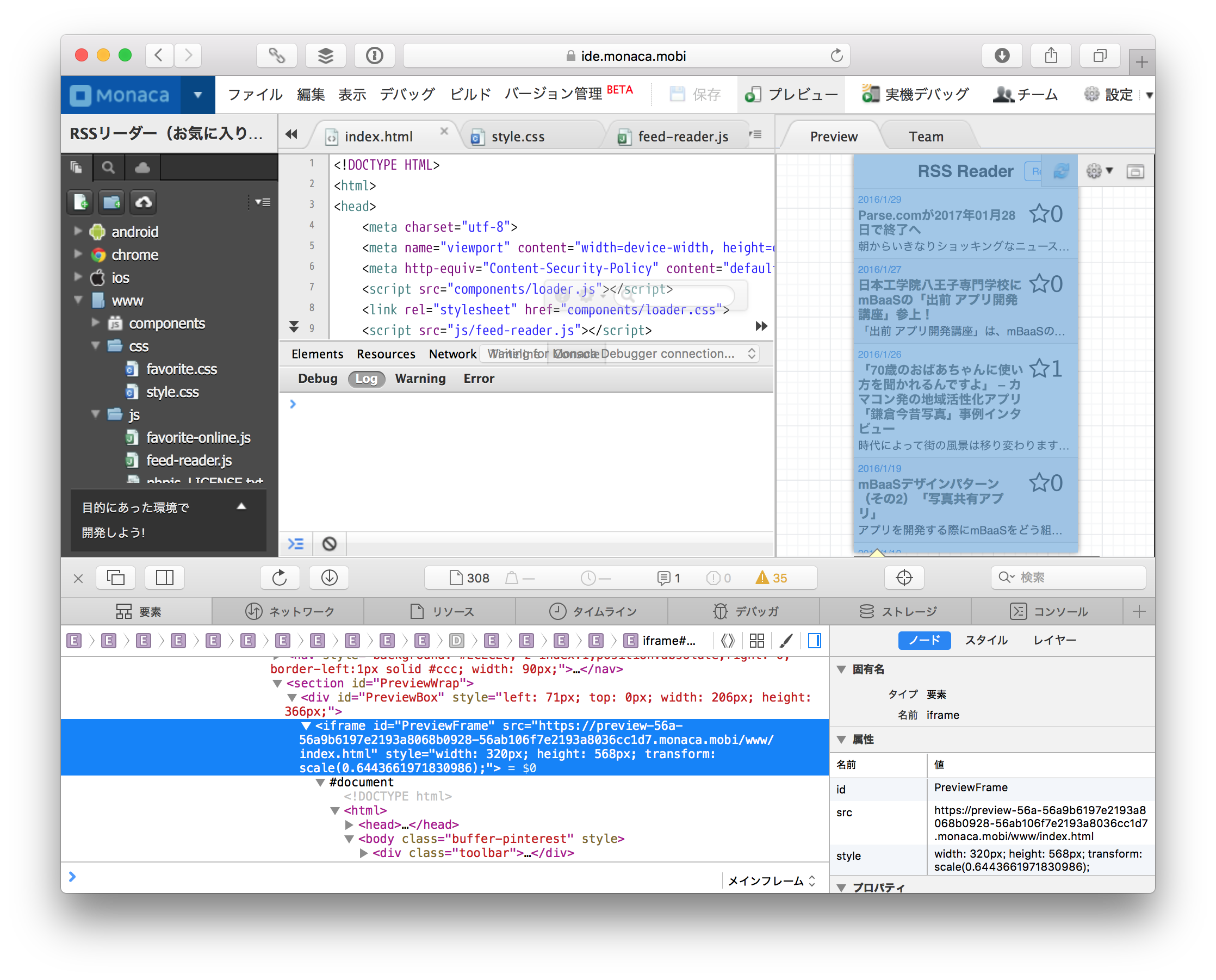
Task: Open the ビルド menu
Action: click(470, 94)
